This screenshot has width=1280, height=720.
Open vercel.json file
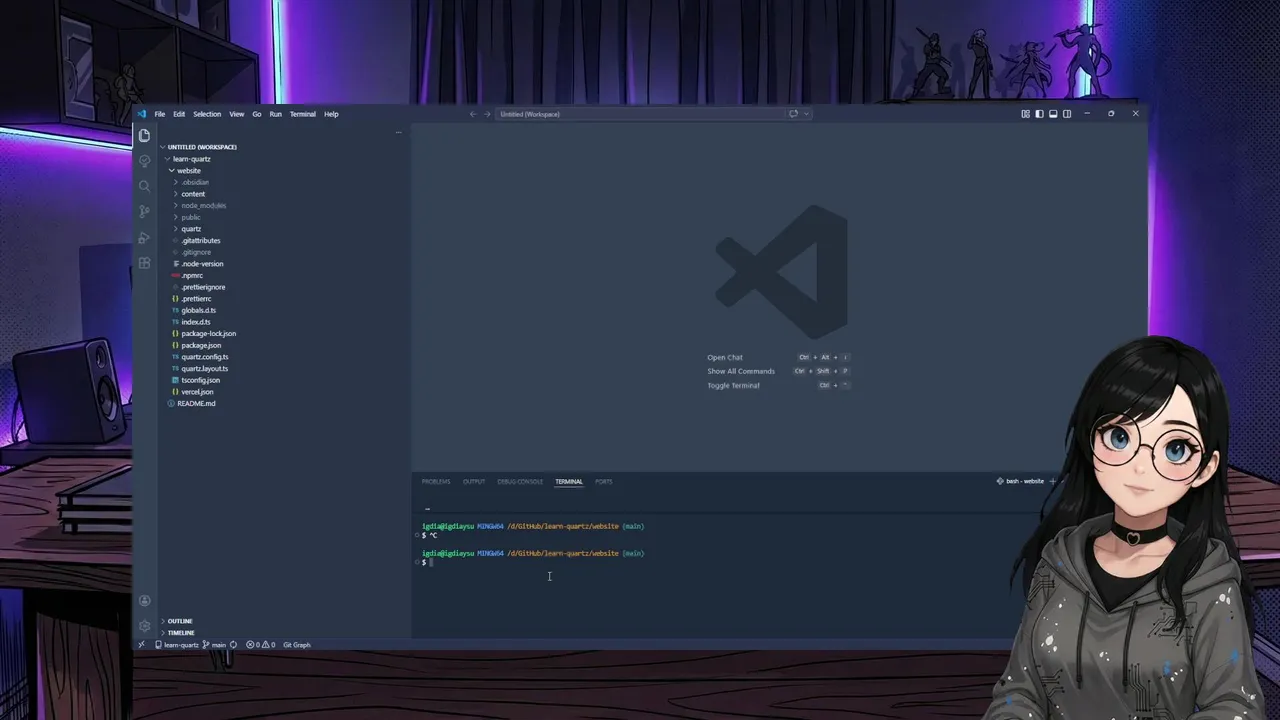point(197,392)
